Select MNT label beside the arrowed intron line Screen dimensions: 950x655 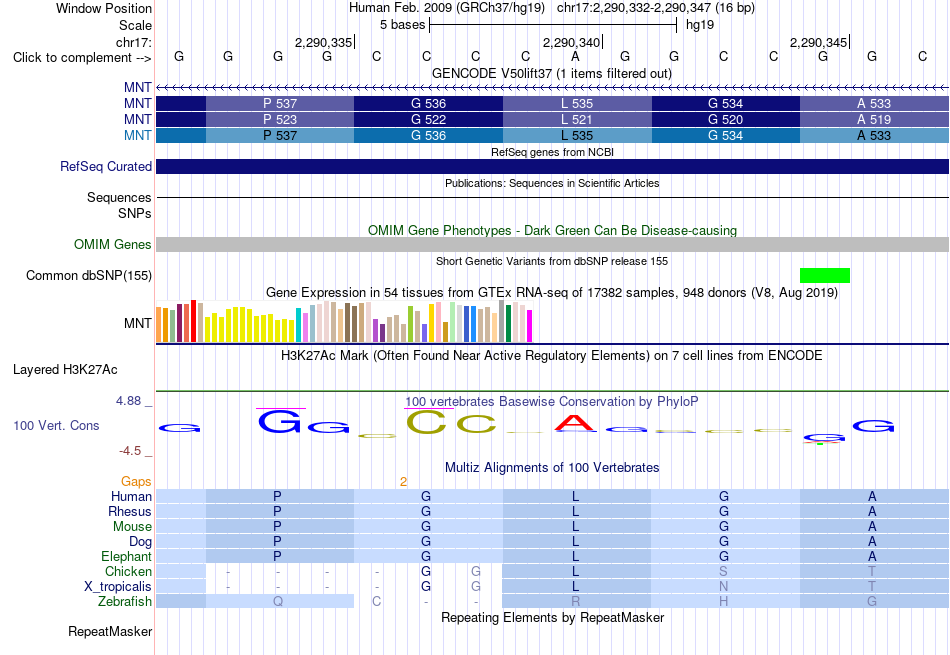pos(138,88)
